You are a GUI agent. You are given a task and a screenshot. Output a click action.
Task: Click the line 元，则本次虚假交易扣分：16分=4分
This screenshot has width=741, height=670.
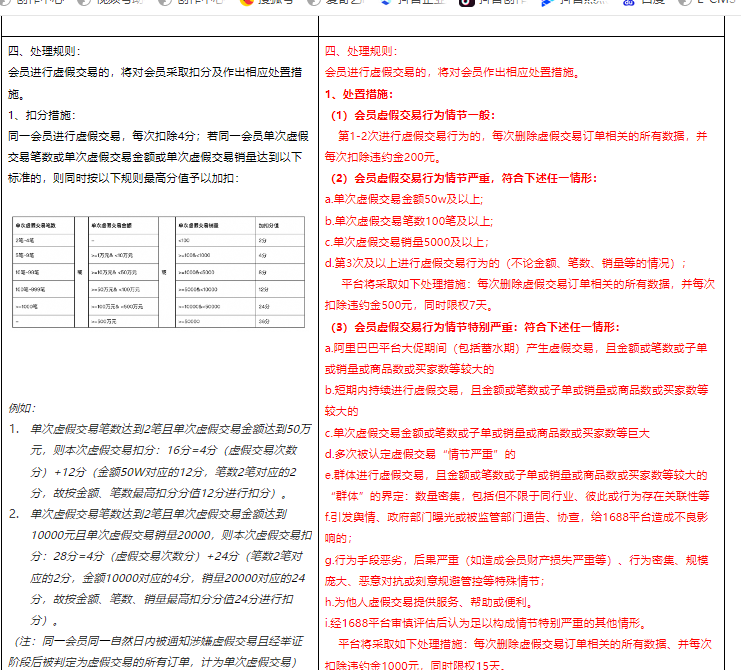tap(164, 450)
